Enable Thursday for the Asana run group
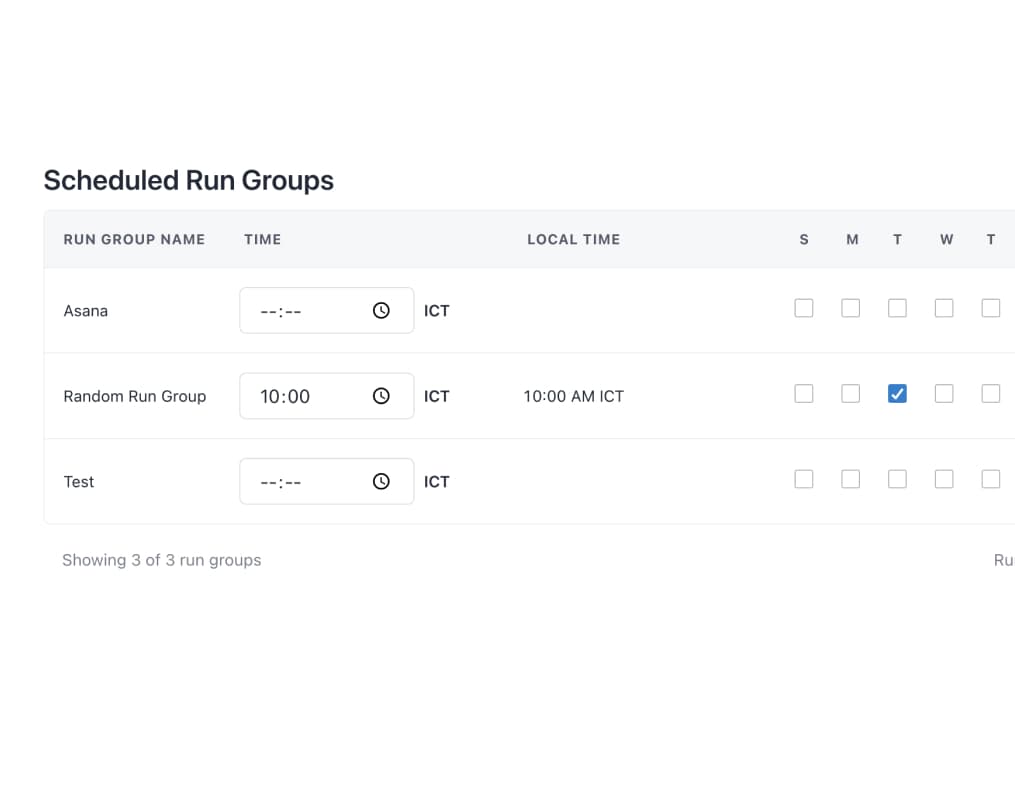Screen dimensions: 1015x800 click(x=990, y=308)
